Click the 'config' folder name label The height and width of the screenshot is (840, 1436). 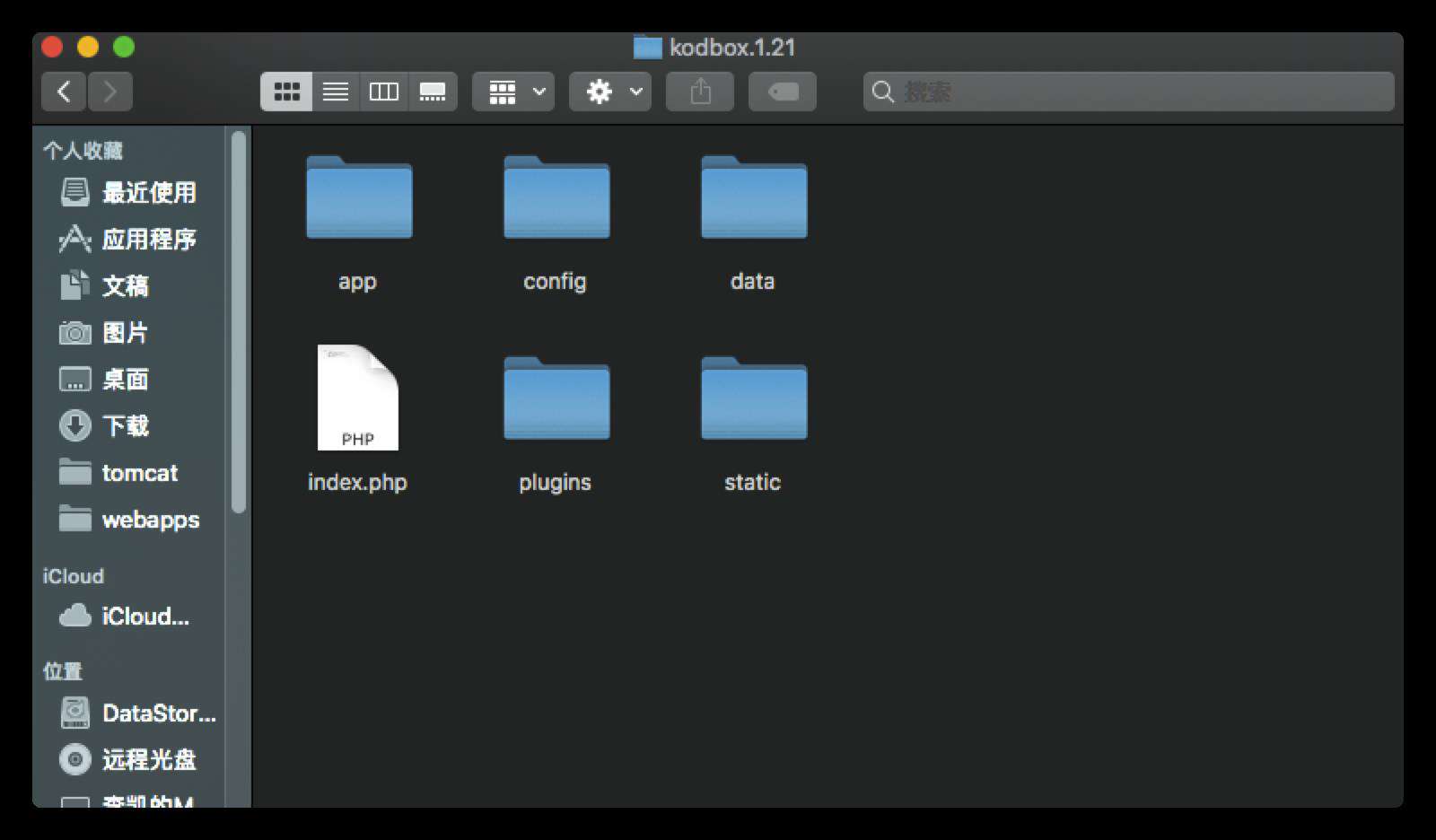555,282
